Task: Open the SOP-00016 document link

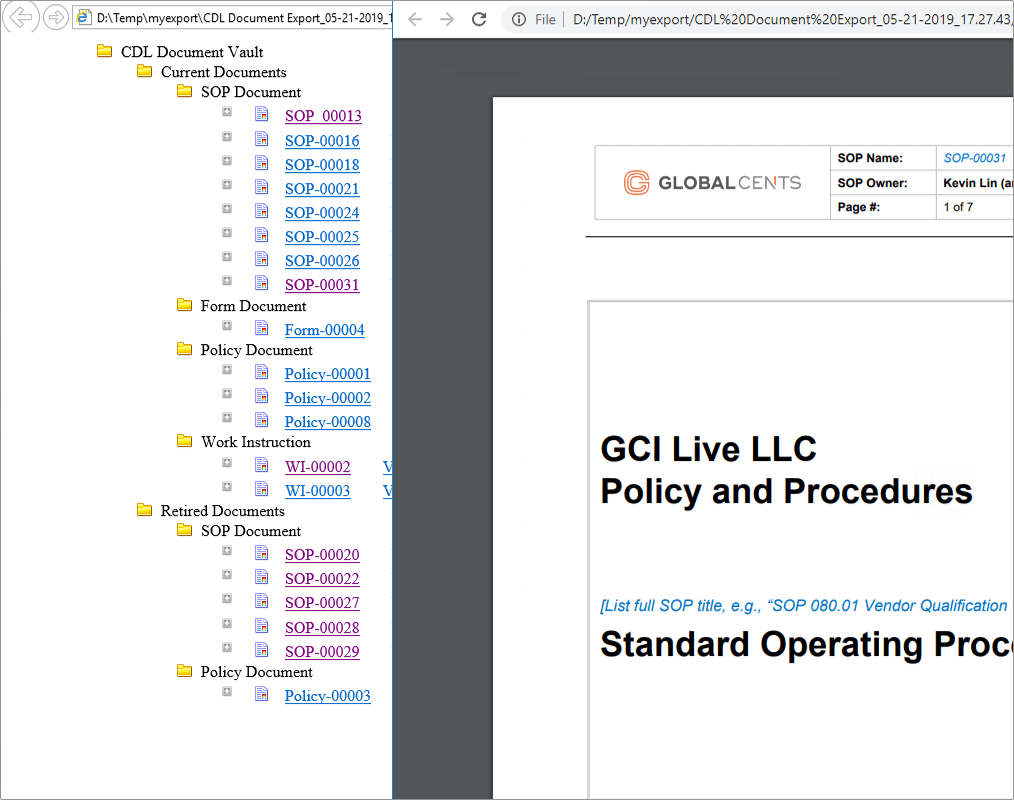Action: tap(322, 141)
